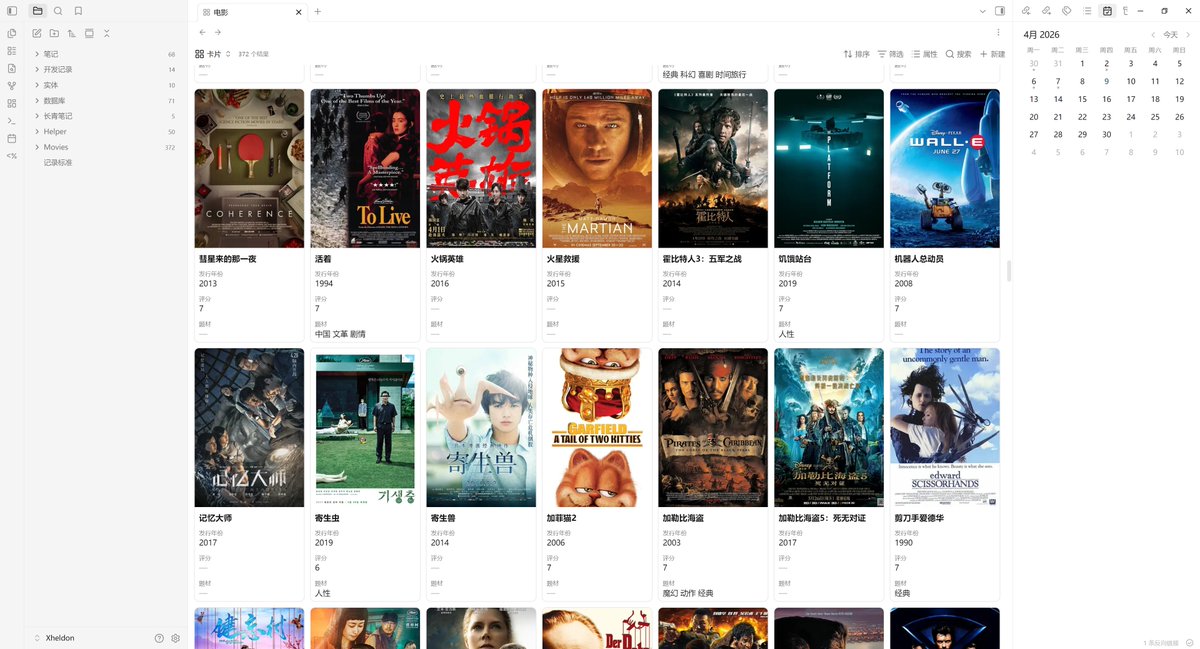Open the To Live 活着 poster
This screenshot has width=1200, height=649.
tap(365, 168)
